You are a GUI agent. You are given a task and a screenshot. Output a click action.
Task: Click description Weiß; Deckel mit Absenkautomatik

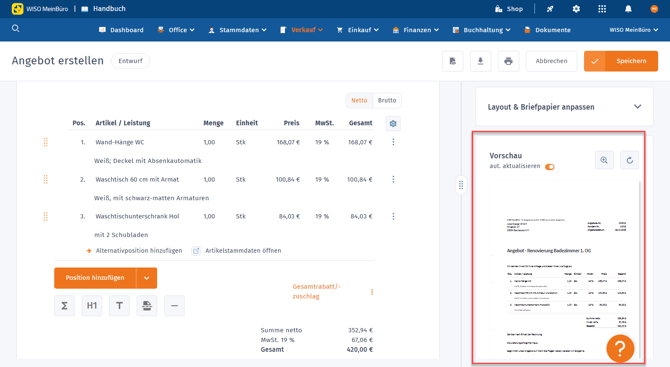click(147, 161)
